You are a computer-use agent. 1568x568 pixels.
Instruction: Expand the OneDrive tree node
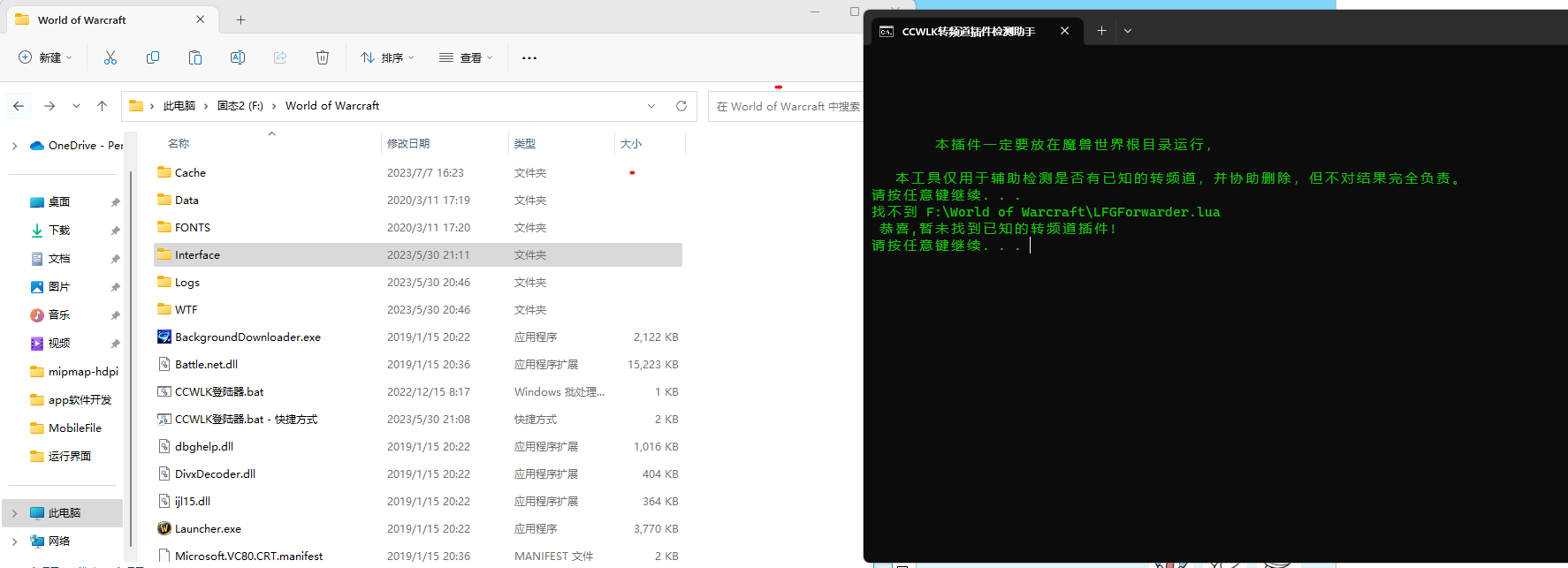pyautogui.click(x=14, y=146)
